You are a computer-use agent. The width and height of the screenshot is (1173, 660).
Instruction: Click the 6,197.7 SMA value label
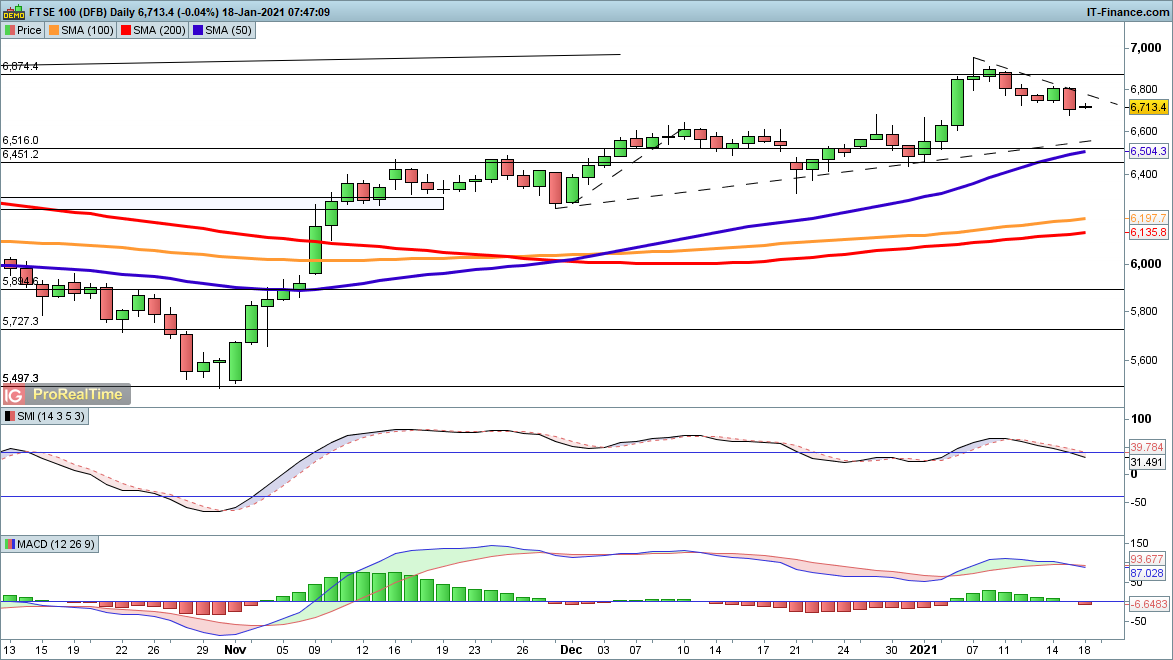point(1148,218)
